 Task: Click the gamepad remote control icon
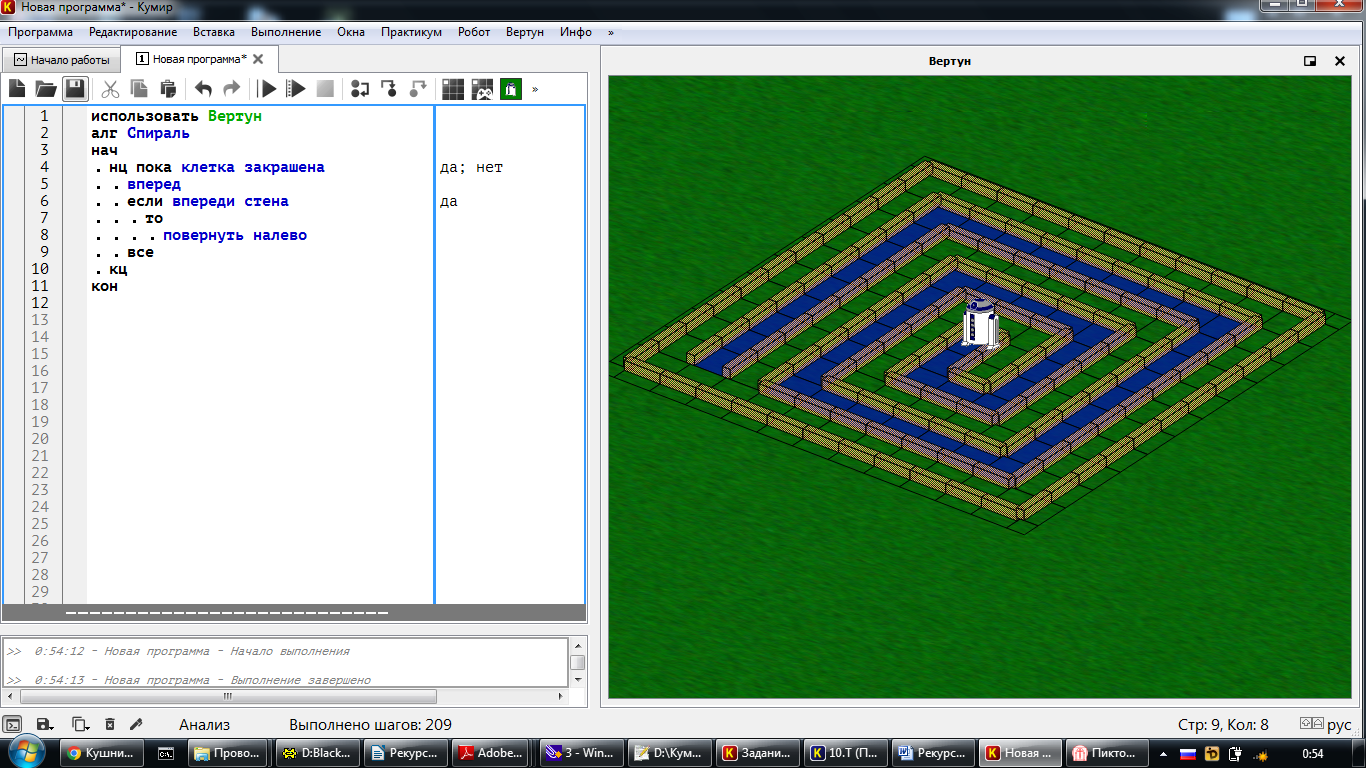click(x=482, y=89)
